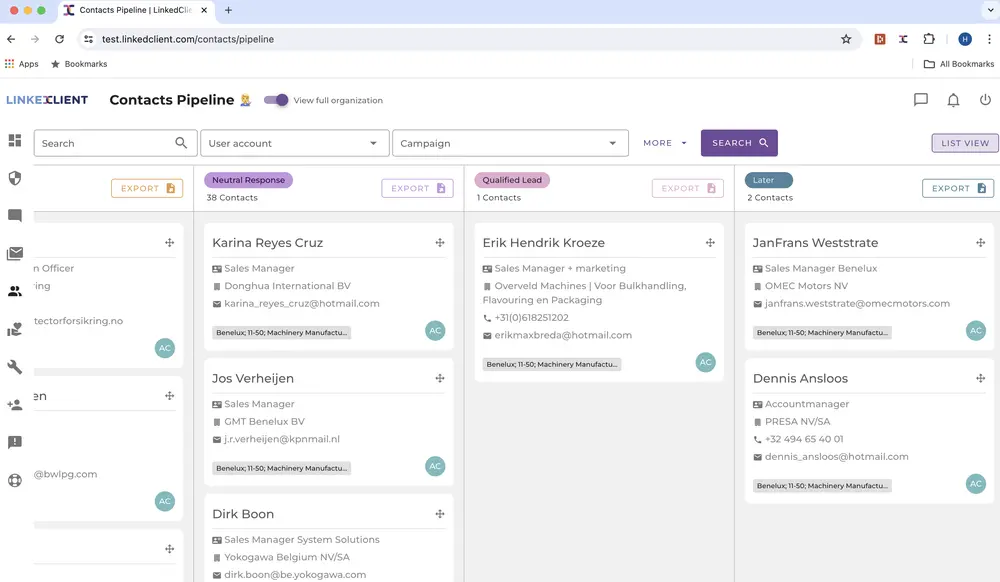The image size is (1000, 582).
Task: Toggle View full organization switch
Action: click(x=276, y=100)
